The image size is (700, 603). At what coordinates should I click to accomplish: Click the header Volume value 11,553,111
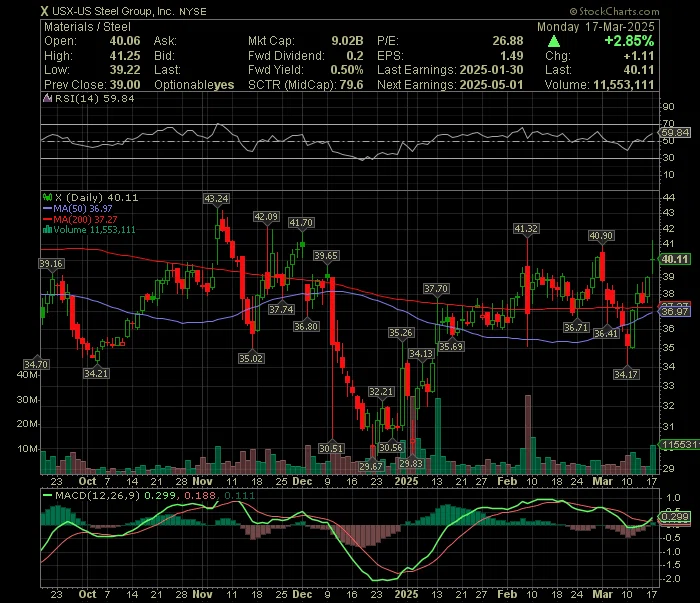[624, 85]
